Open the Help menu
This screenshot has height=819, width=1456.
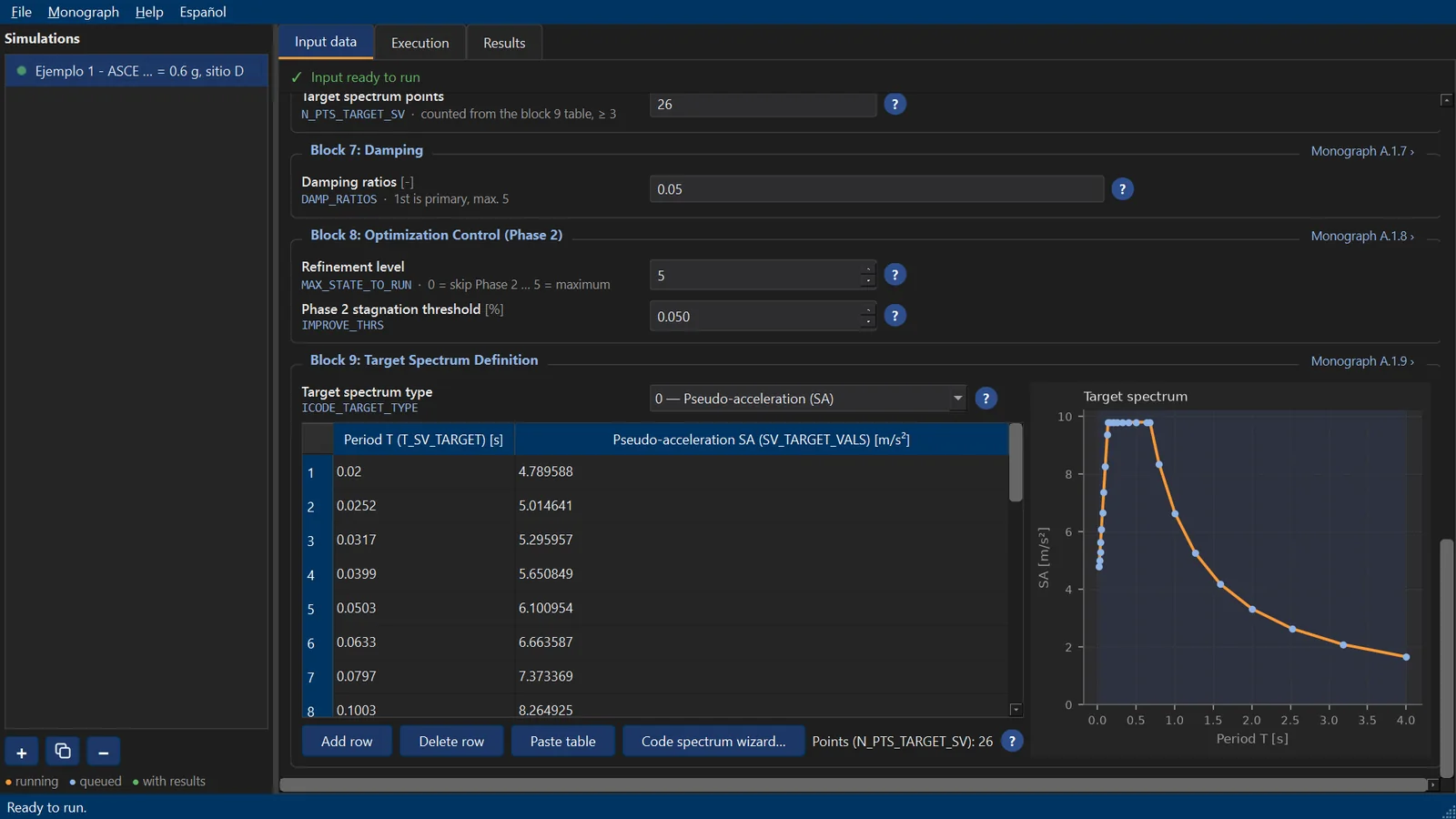149,12
